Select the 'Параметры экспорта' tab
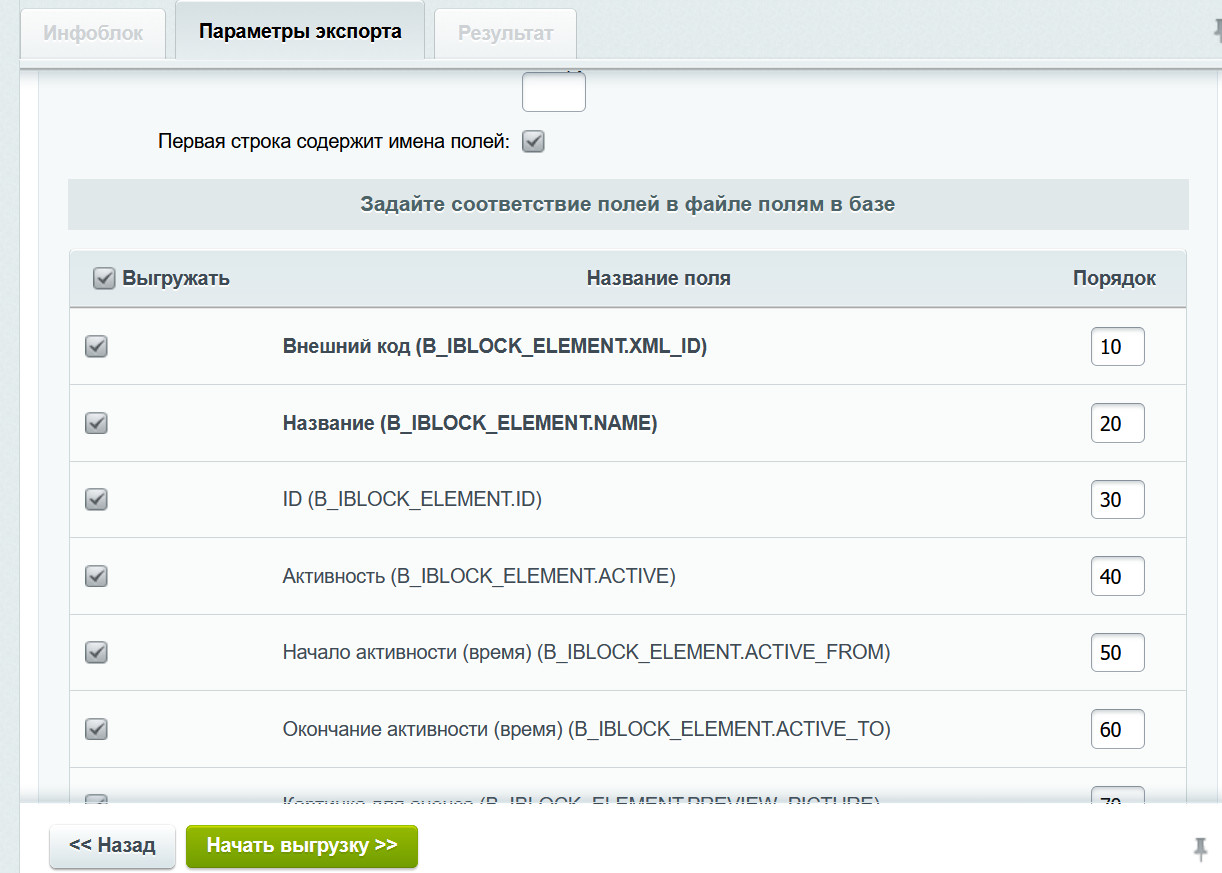The height and width of the screenshot is (873, 1222). coord(299,32)
